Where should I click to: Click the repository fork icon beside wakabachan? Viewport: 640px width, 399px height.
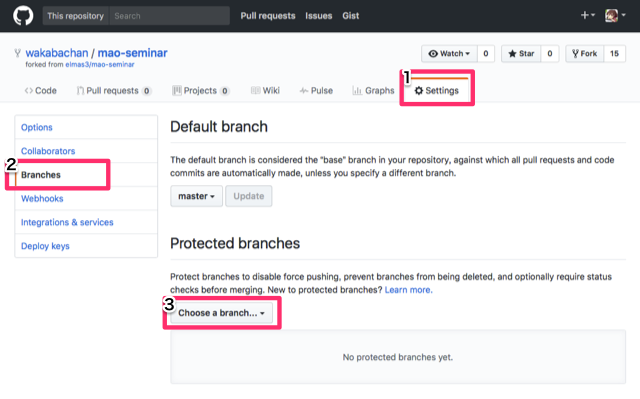click(x=18, y=53)
